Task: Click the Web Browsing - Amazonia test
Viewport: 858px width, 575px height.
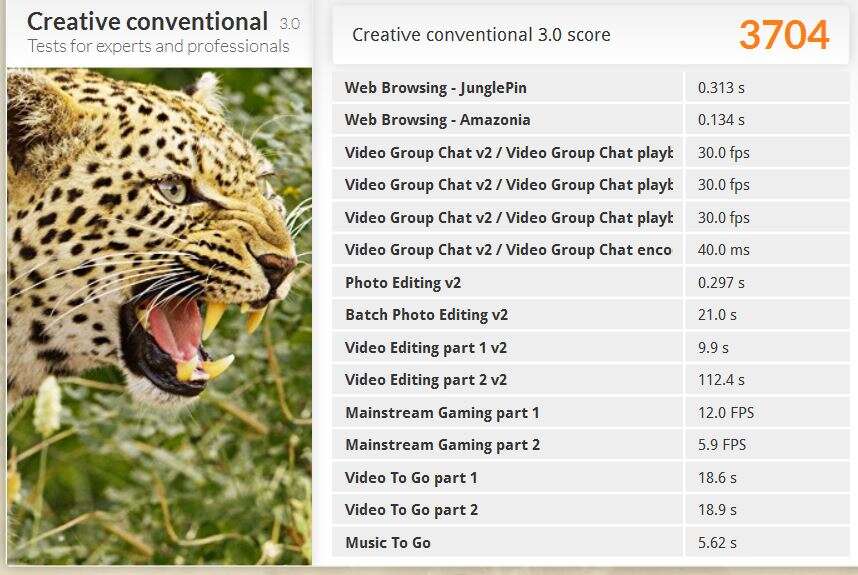Action: click(437, 120)
